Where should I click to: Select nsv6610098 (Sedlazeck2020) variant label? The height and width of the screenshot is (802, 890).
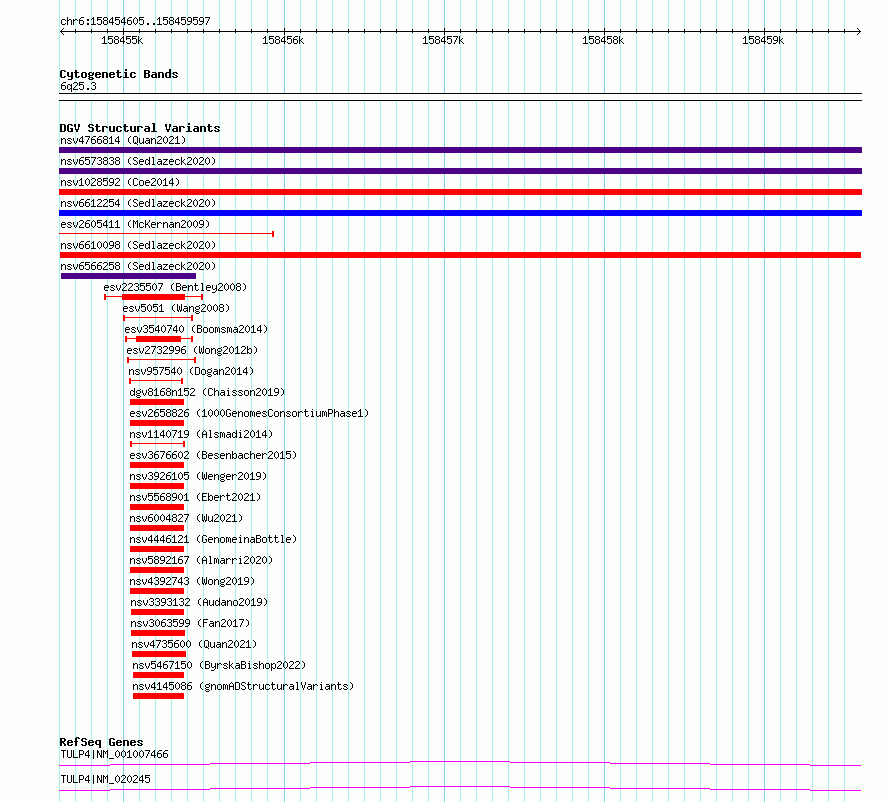(138, 245)
